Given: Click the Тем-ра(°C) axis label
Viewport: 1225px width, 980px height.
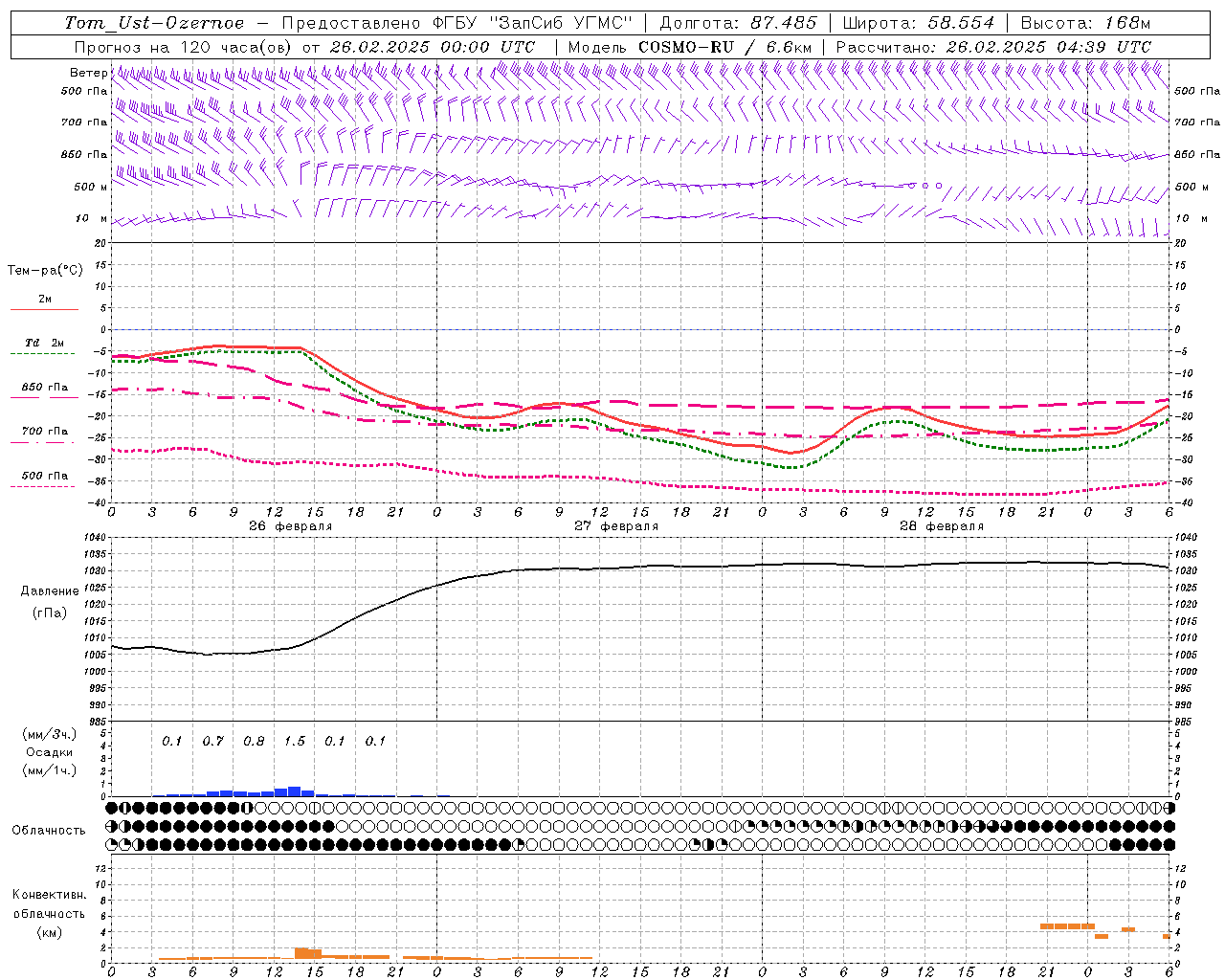Looking at the screenshot, I should [45, 271].
